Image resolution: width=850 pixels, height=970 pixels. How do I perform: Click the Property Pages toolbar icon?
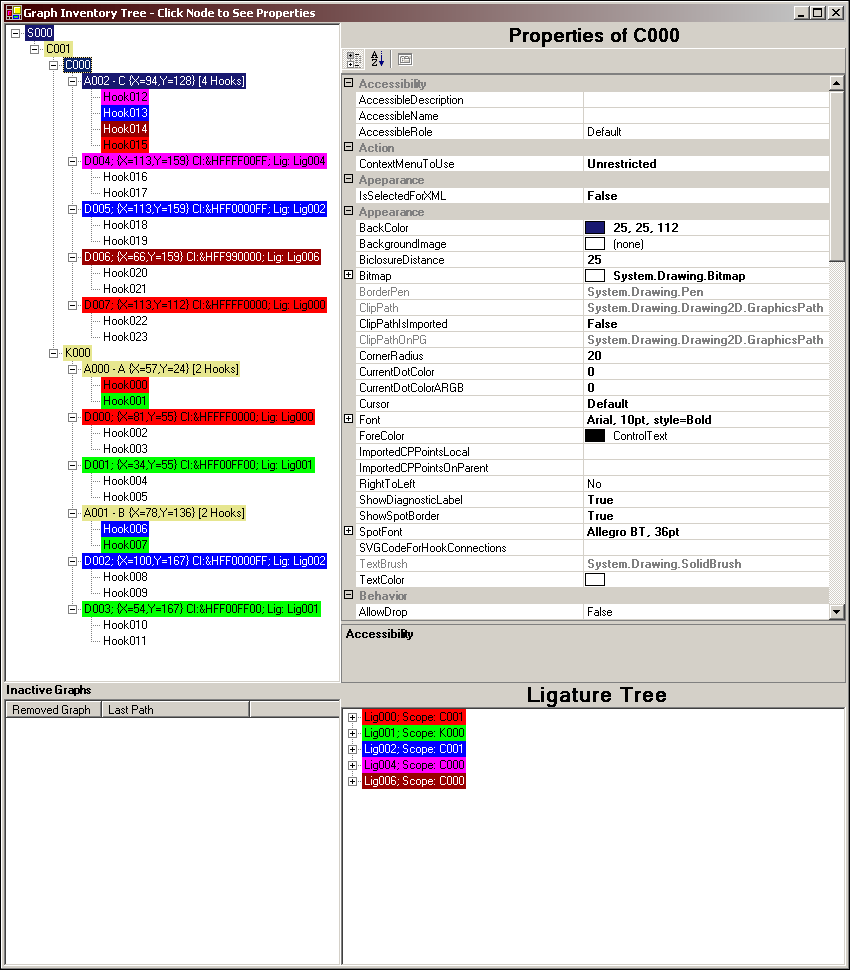point(404,59)
